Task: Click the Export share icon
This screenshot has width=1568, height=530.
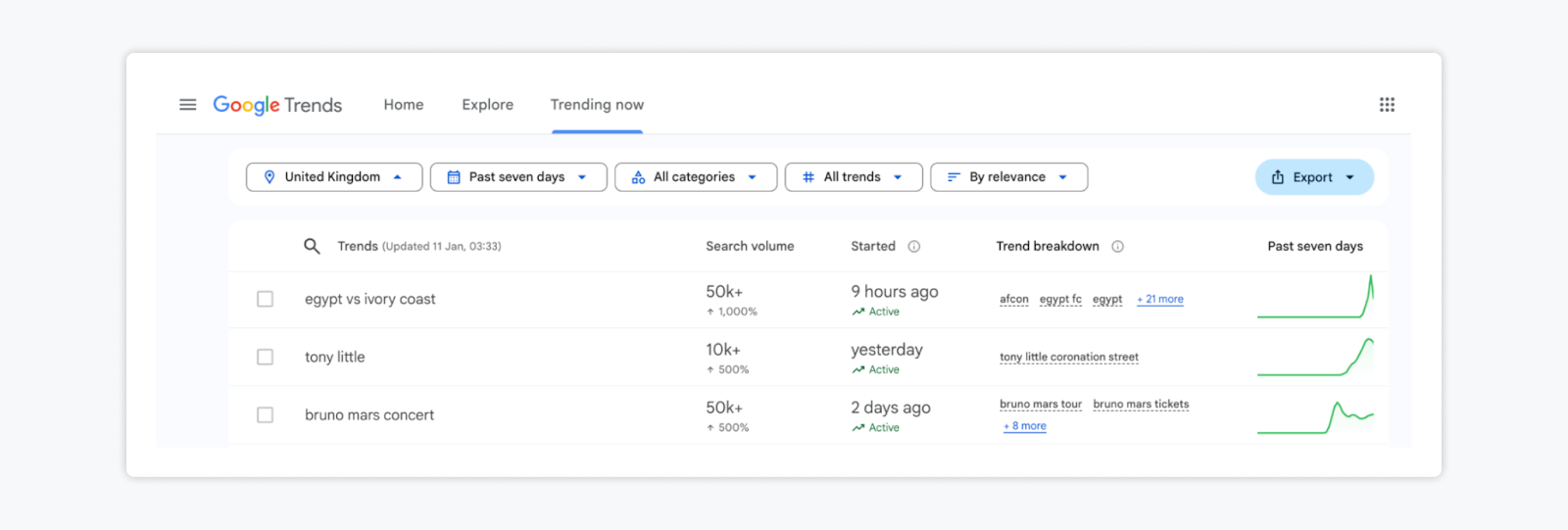Action: (1278, 177)
